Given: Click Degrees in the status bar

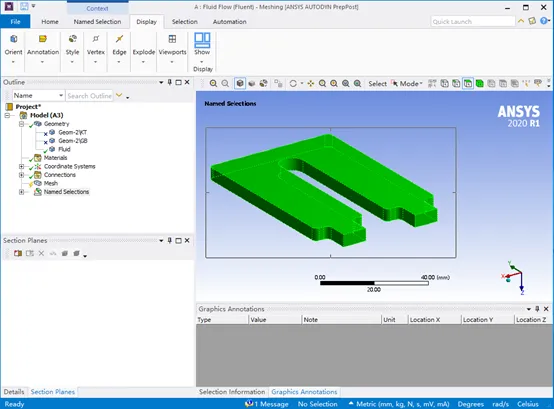Looking at the screenshot, I should pos(471,404).
